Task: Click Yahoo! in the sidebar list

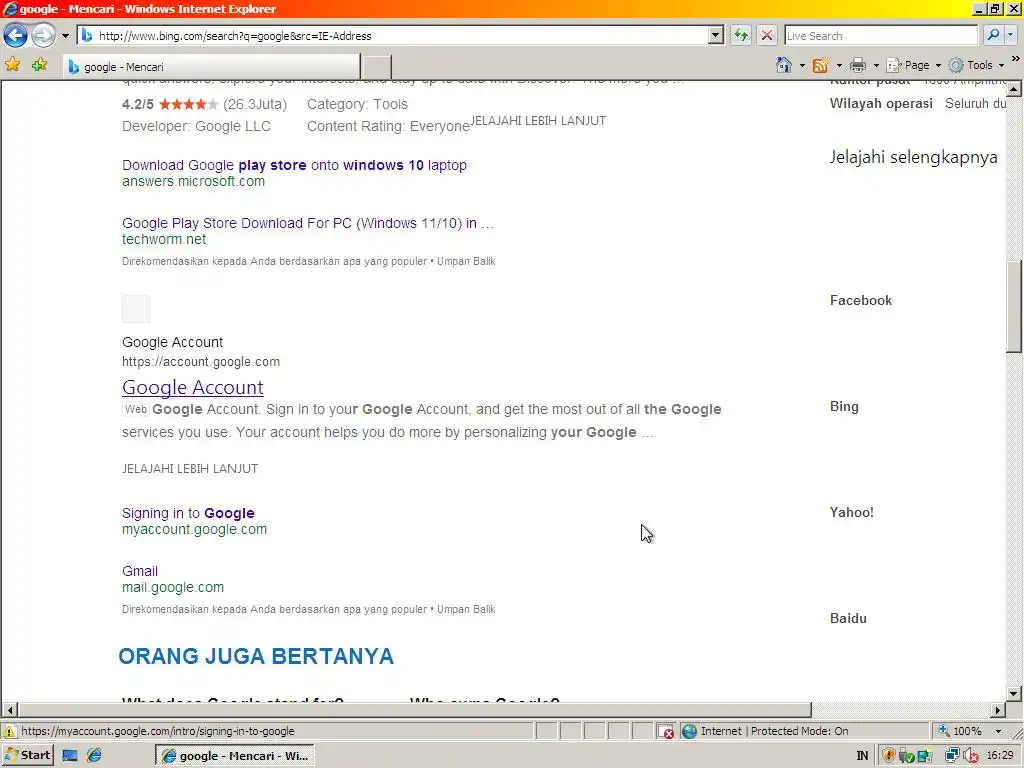Action: coord(852,512)
